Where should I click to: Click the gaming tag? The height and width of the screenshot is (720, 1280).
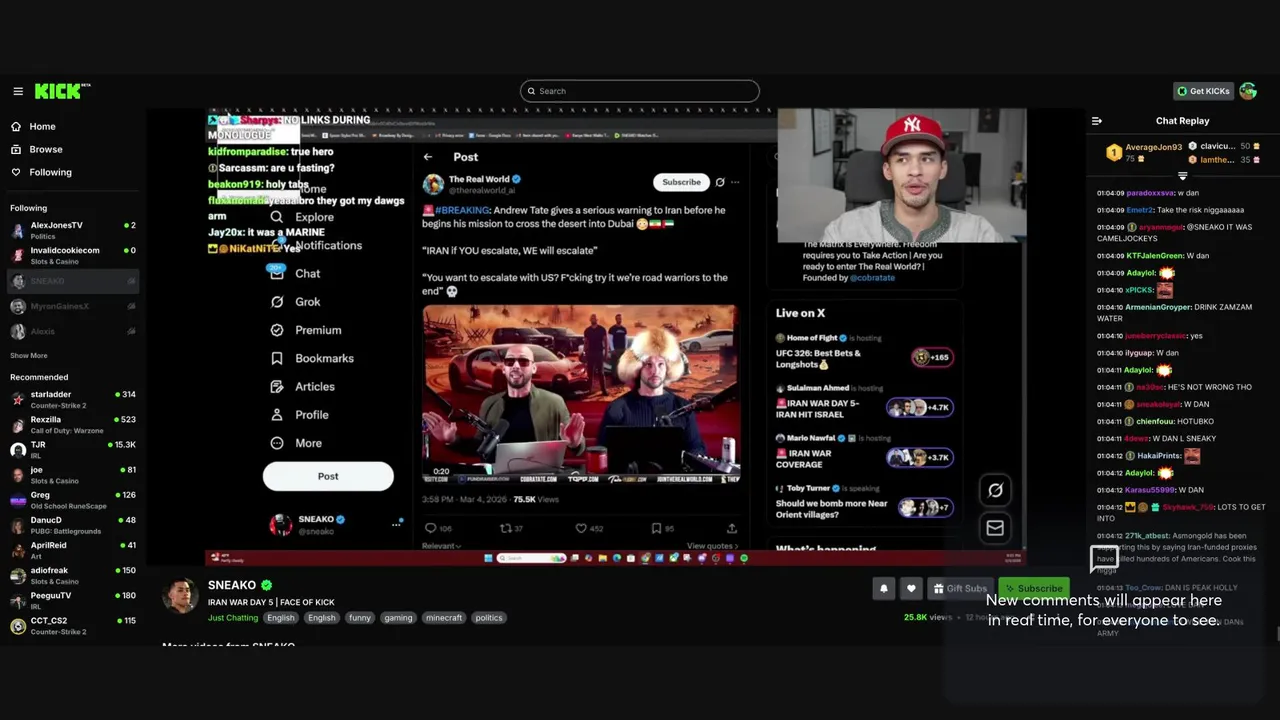[398, 618]
